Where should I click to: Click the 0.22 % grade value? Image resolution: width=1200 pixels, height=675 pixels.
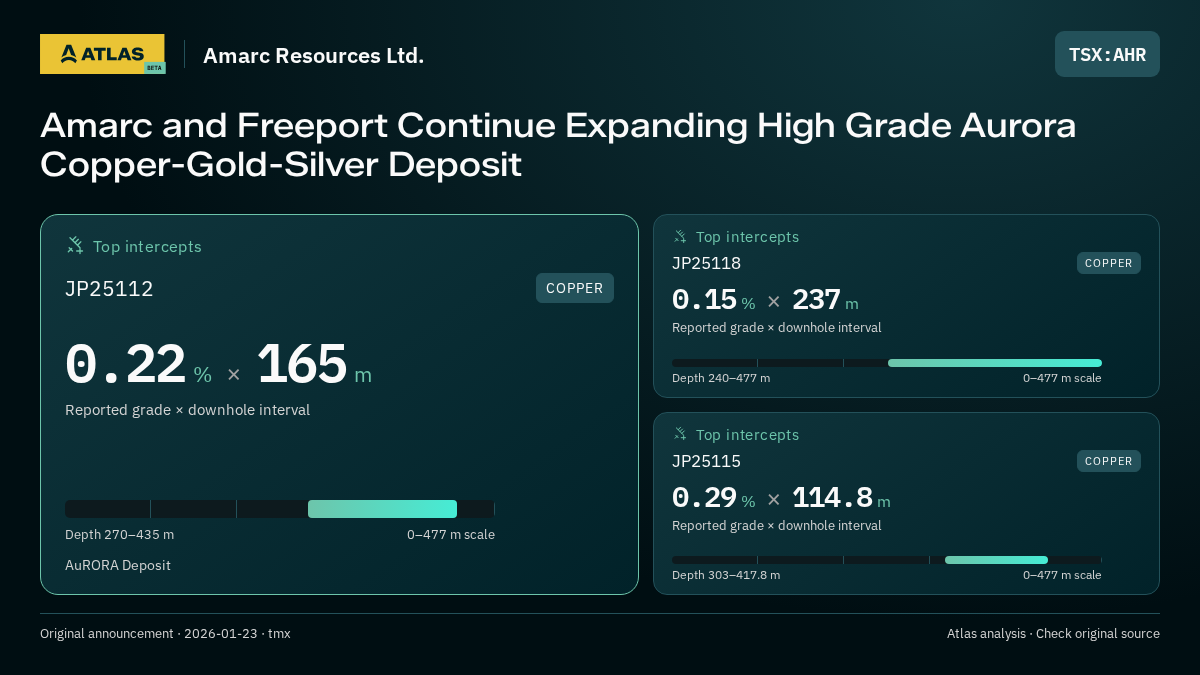point(138,365)
